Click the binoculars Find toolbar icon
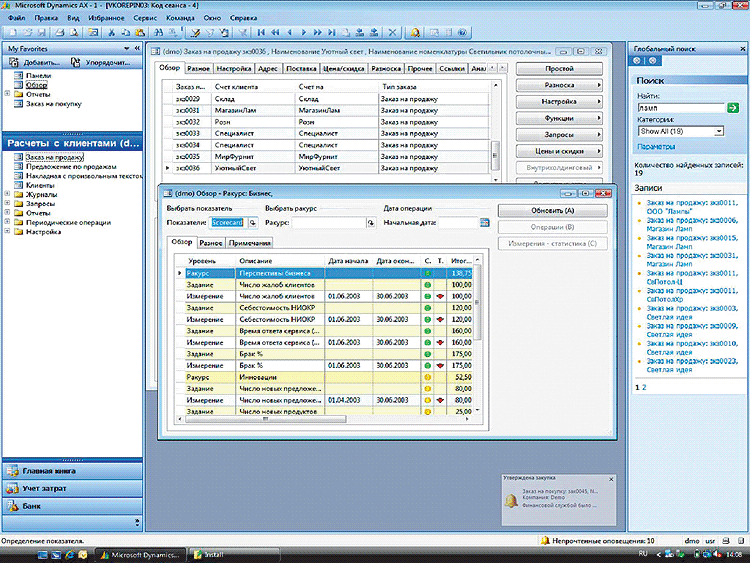This screenshot has height=563, width=750. pos(158,33)
